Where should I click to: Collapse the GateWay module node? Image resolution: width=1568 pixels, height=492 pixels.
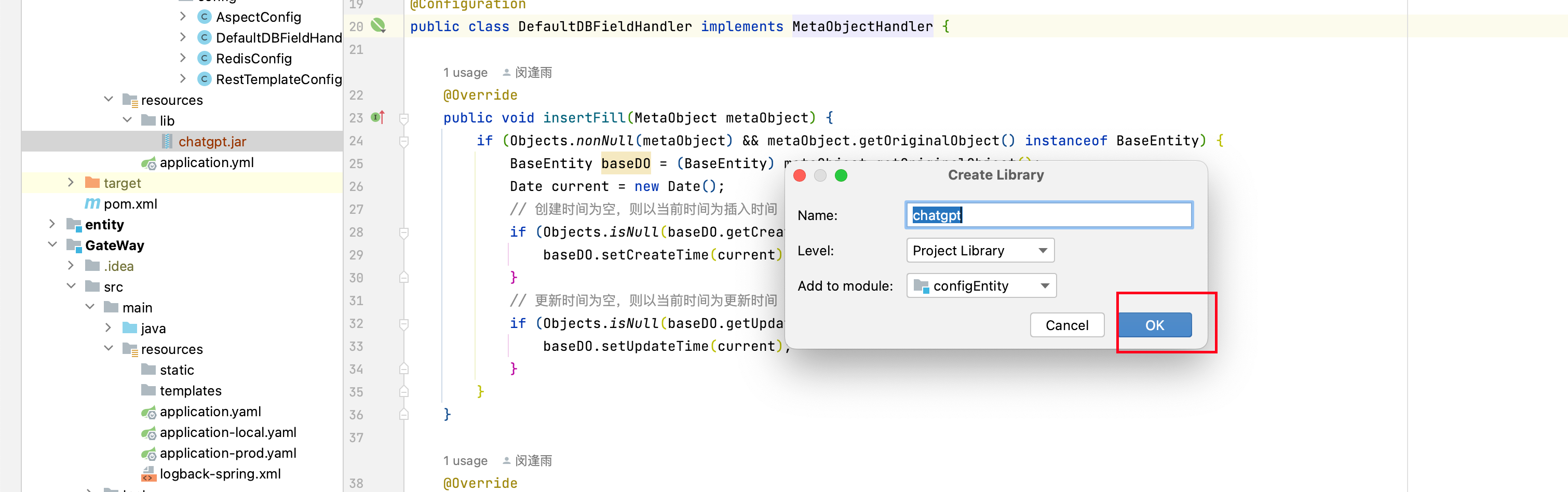coord(52,244)
